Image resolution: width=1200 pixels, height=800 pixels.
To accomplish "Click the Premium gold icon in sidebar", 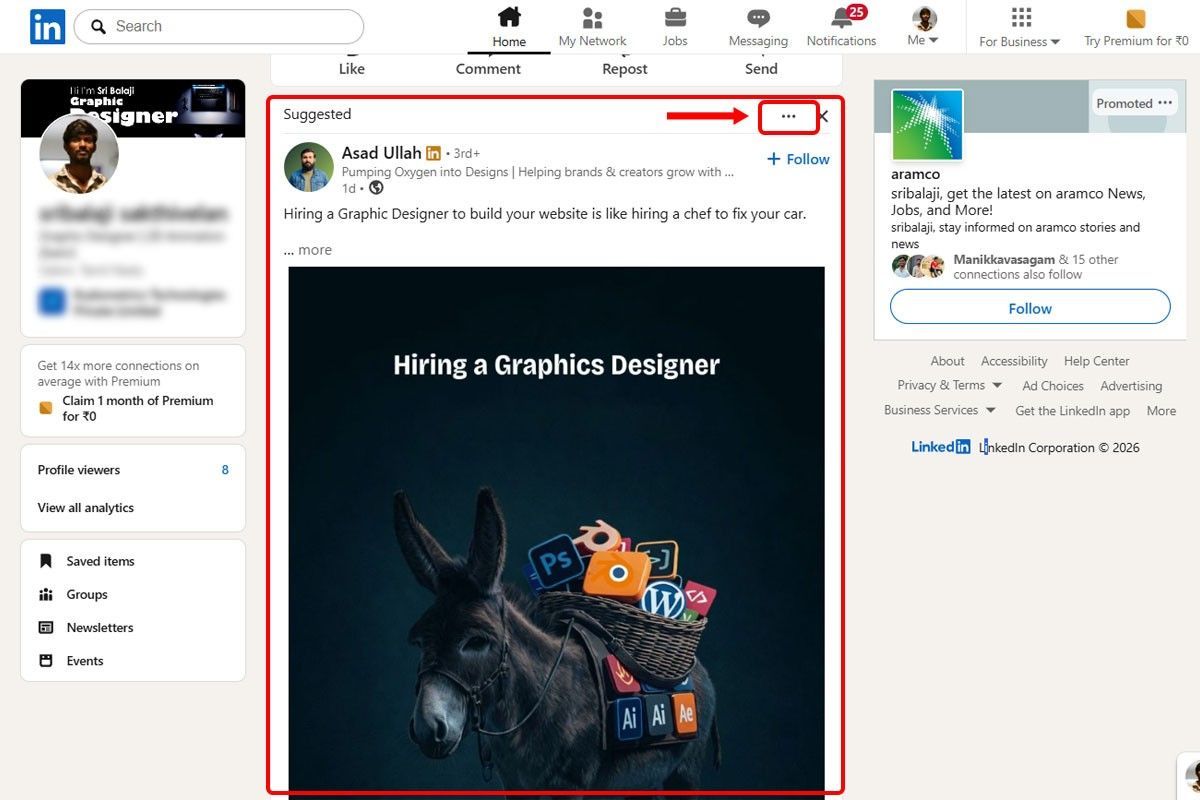I will pyautogui.click(x=46, y=408).
